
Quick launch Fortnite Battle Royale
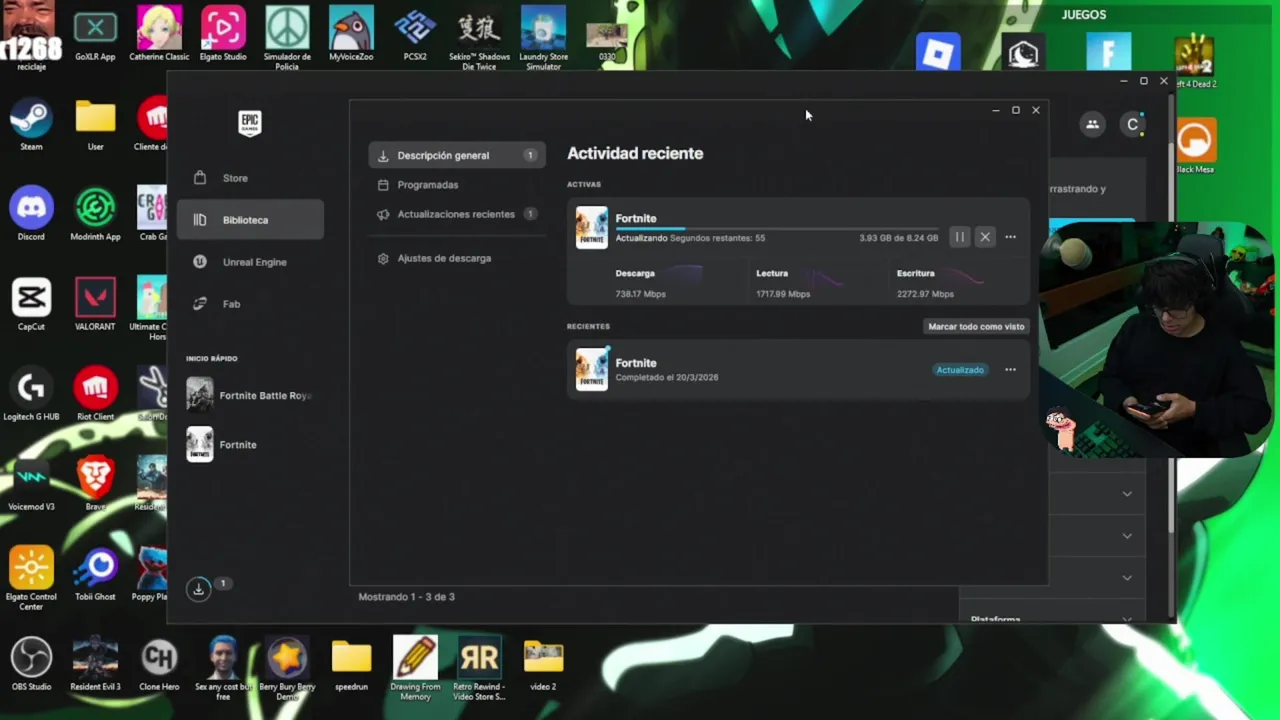click(250, 395)
